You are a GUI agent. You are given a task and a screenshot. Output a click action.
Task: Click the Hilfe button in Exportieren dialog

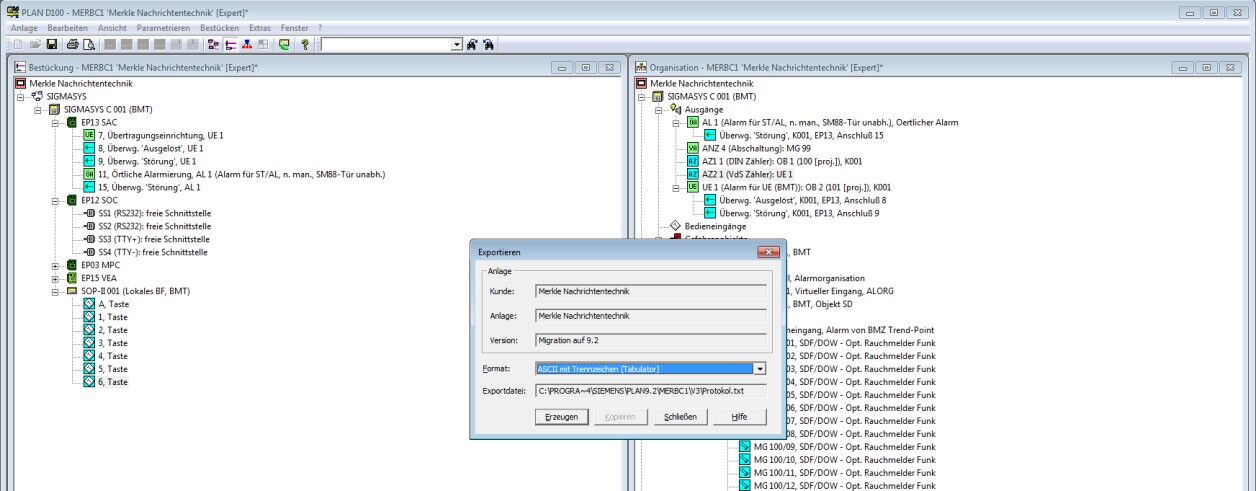pos(739,417)
